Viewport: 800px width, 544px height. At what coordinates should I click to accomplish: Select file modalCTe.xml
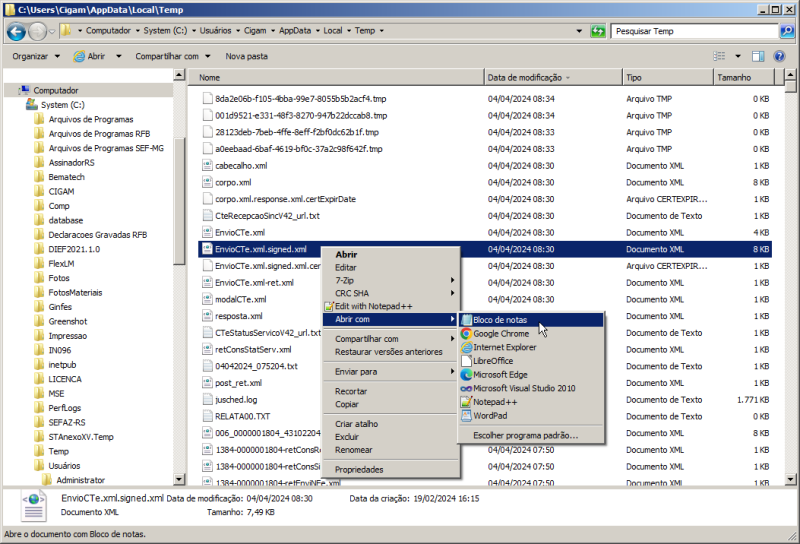coord(240,300)
